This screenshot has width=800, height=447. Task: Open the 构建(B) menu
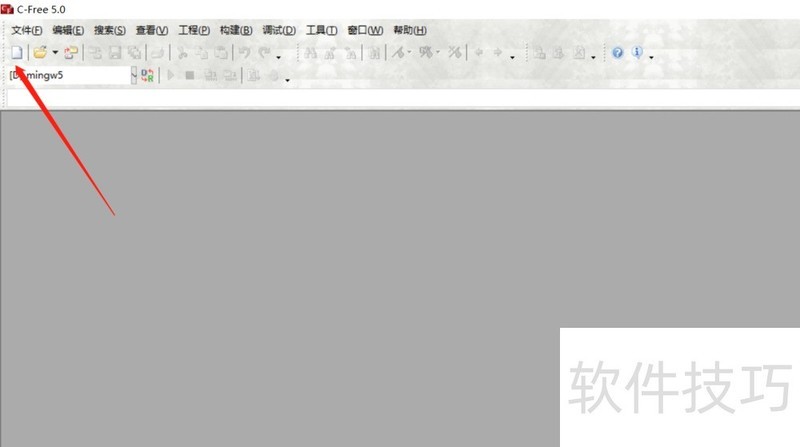[236, 30]
